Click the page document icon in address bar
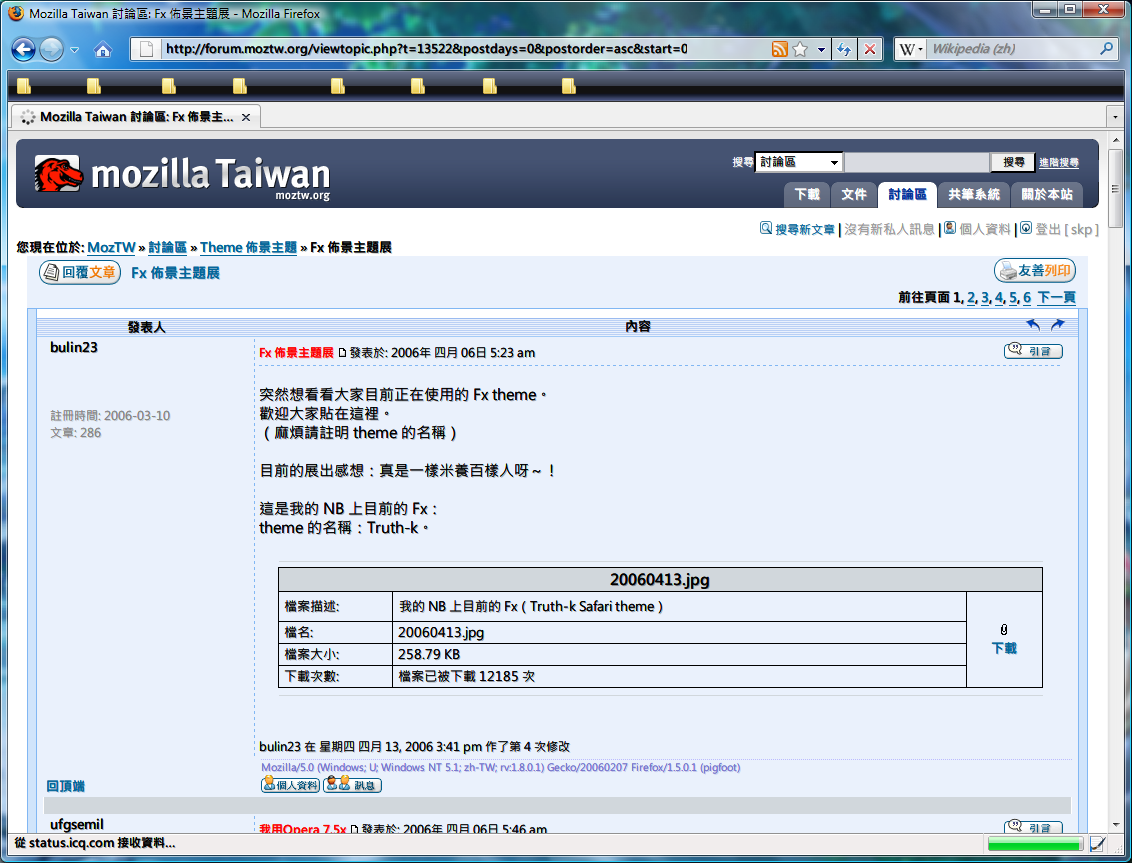This screenshot has width=1132, height=863. click(x=147, y=49)
